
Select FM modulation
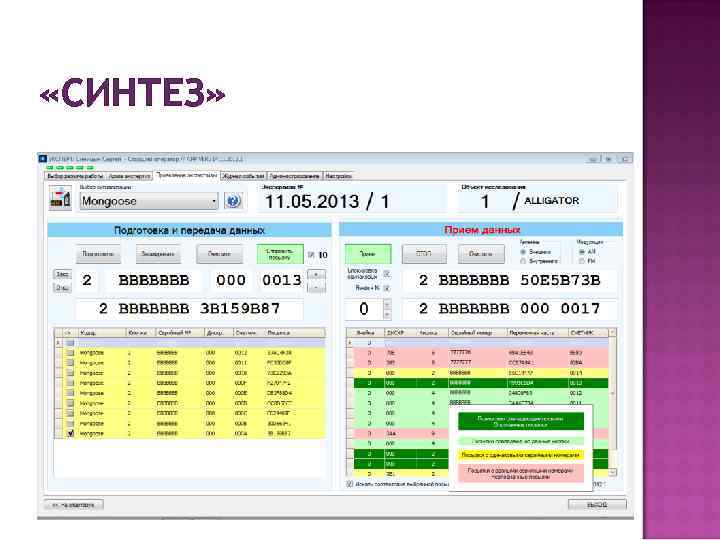click(x=581, y=261)
